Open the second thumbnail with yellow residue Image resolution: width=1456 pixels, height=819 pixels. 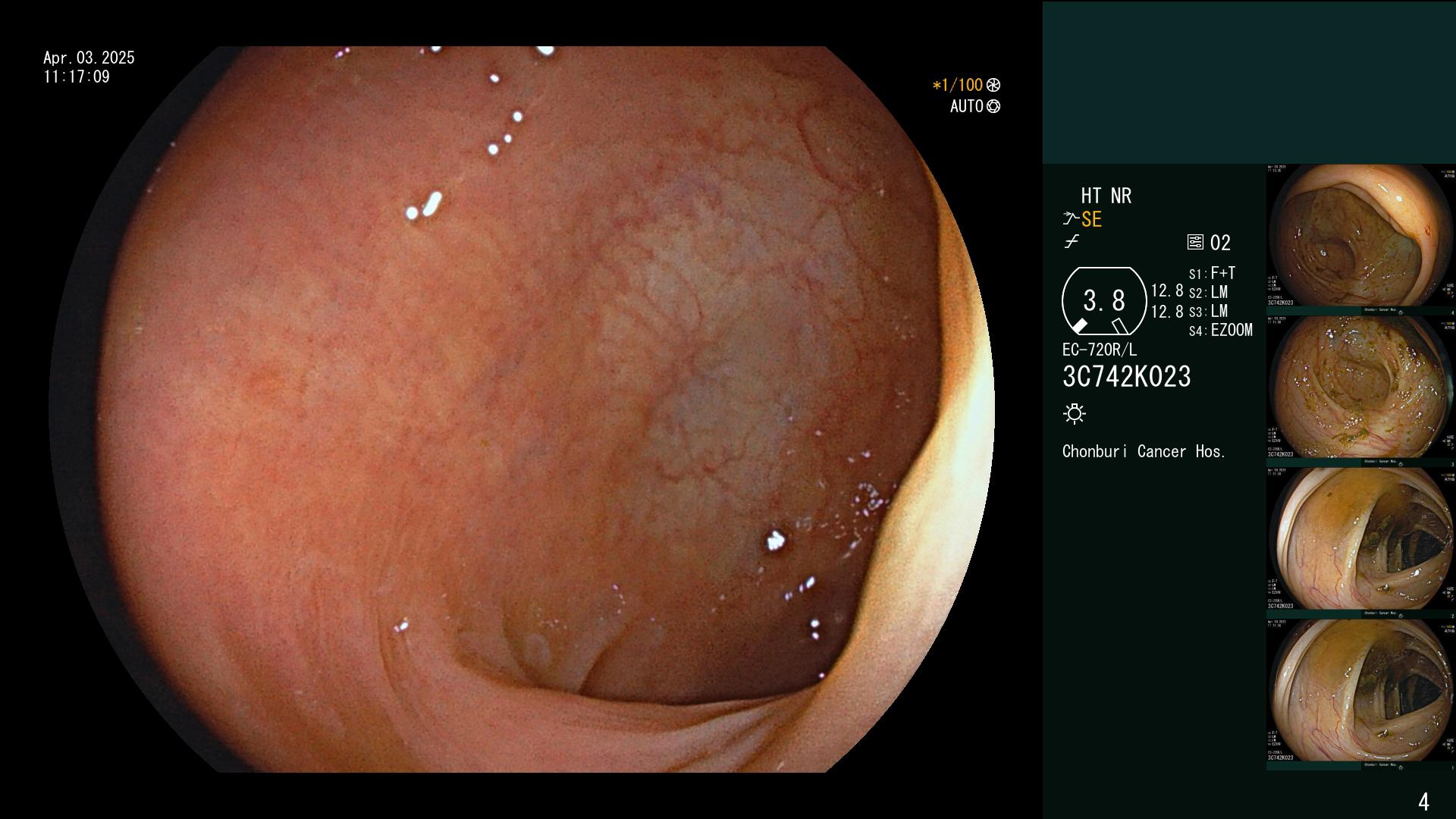pos(1360,388)
